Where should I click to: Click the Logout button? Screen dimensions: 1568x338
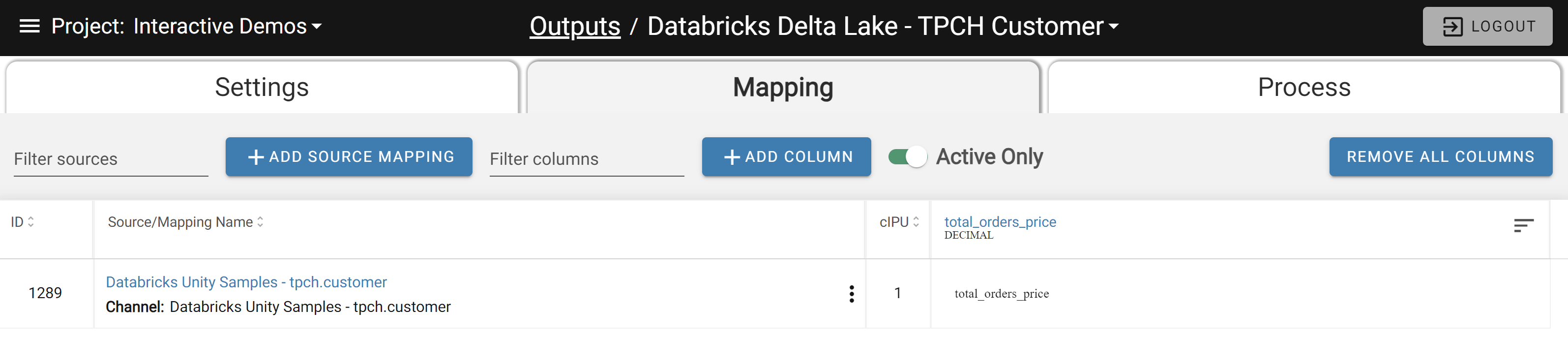[x=1487, y=26]
